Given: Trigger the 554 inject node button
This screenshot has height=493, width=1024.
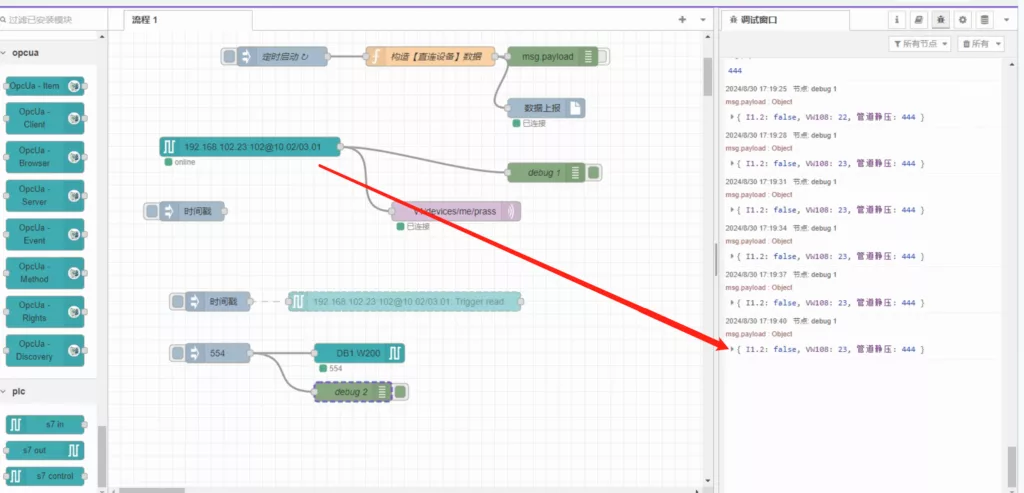Looking at the screenshot, I should [179, 353].
